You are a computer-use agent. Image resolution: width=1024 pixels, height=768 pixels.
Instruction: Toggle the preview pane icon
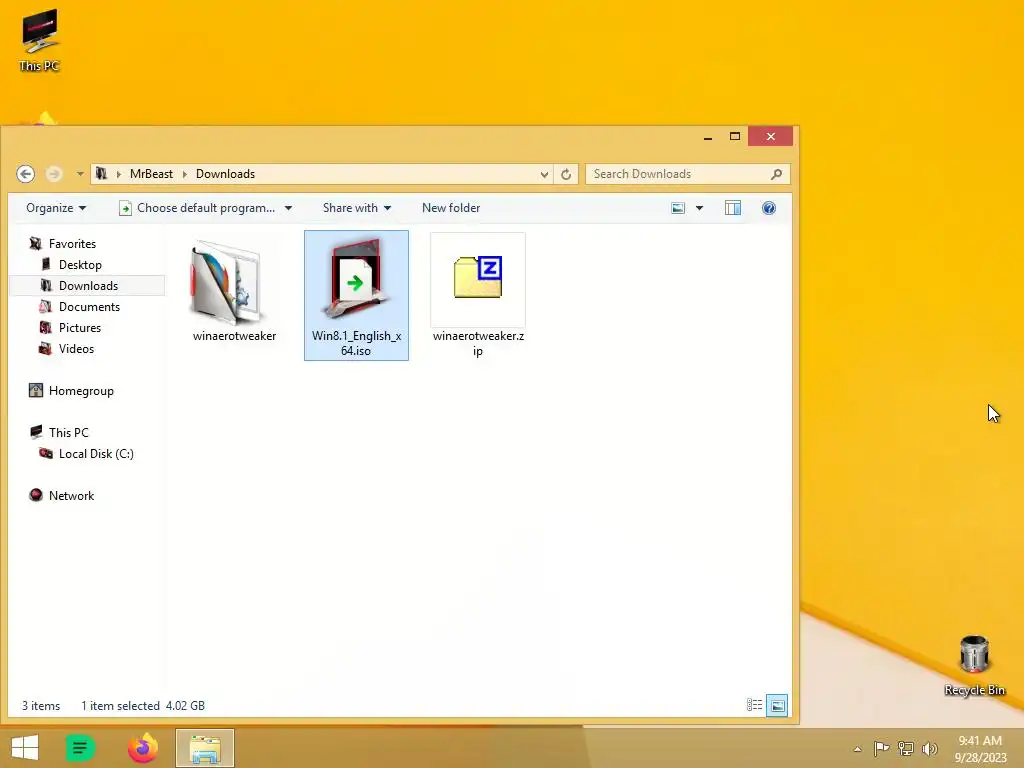point(733,208)
